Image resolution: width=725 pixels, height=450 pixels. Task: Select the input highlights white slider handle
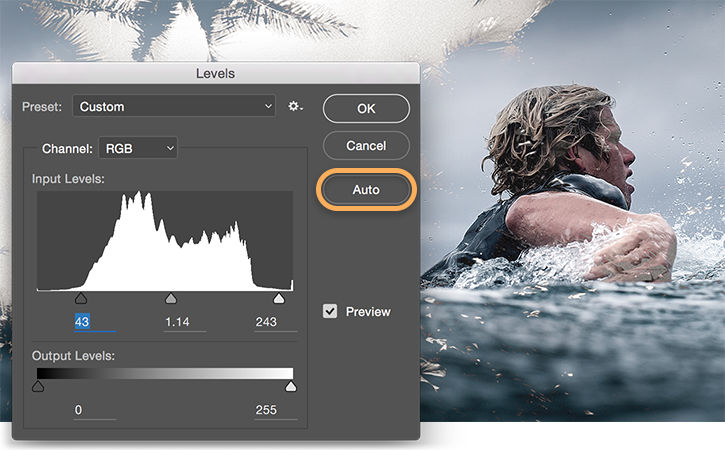pyautogui.click(x=279, y=298)
